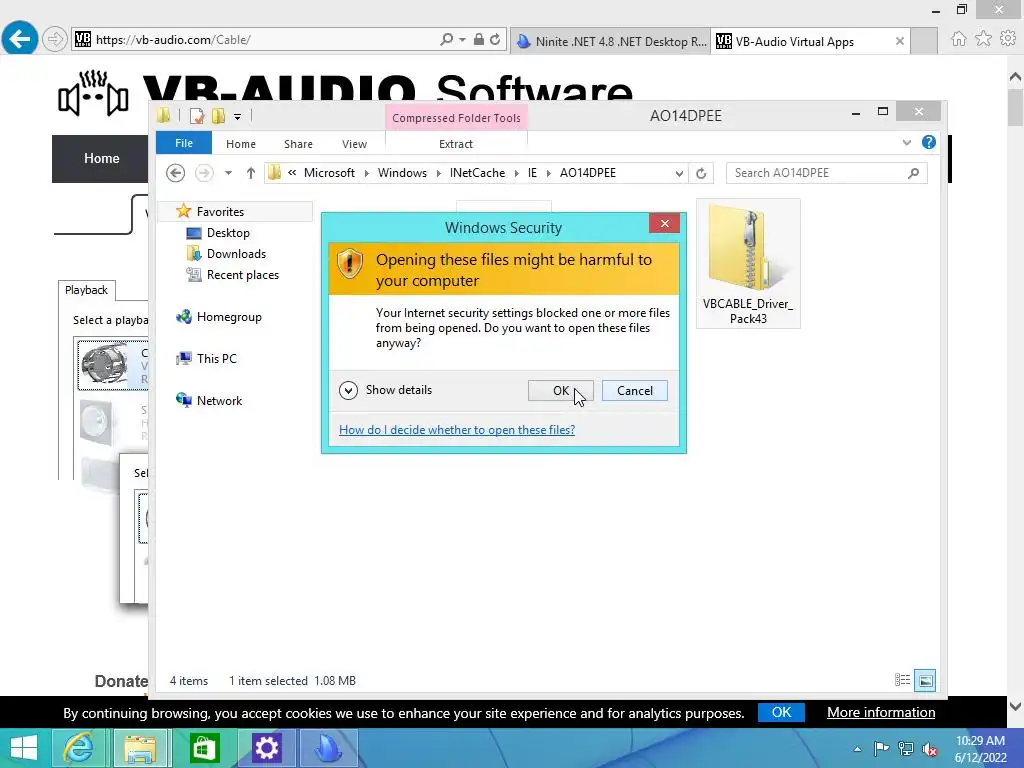Screen dimensions: 1024x768
Task: Click the network icon in system tray
Action: (x=905, y=749)
